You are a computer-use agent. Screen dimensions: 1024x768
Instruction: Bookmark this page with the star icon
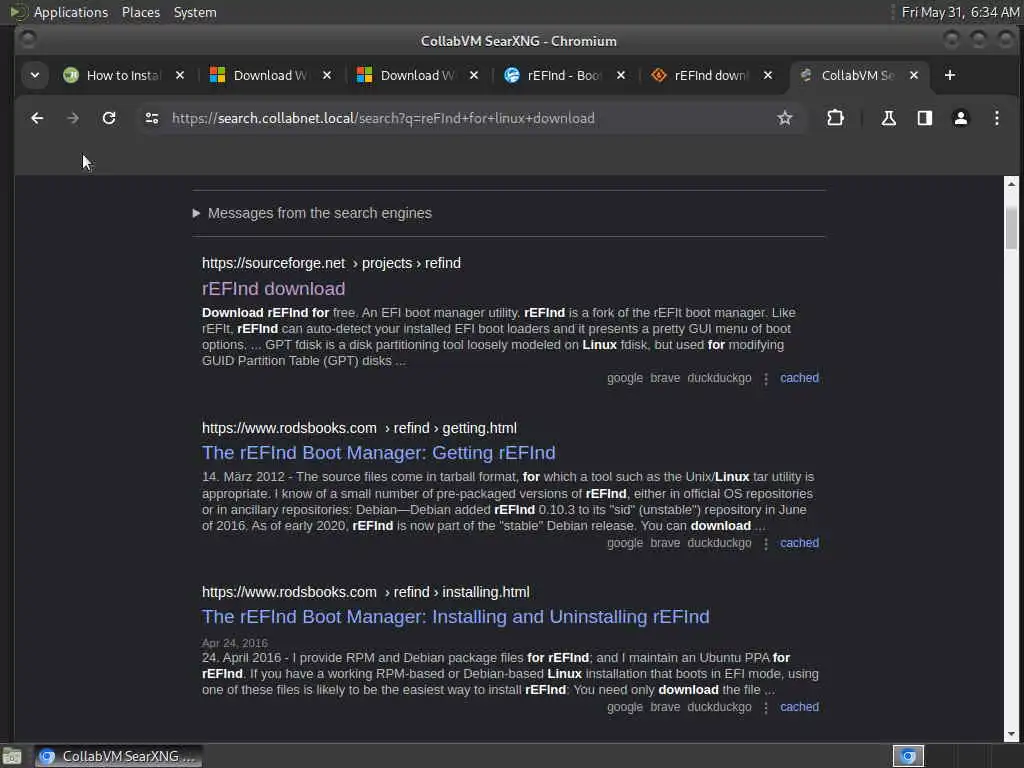(x=785, y=118)
